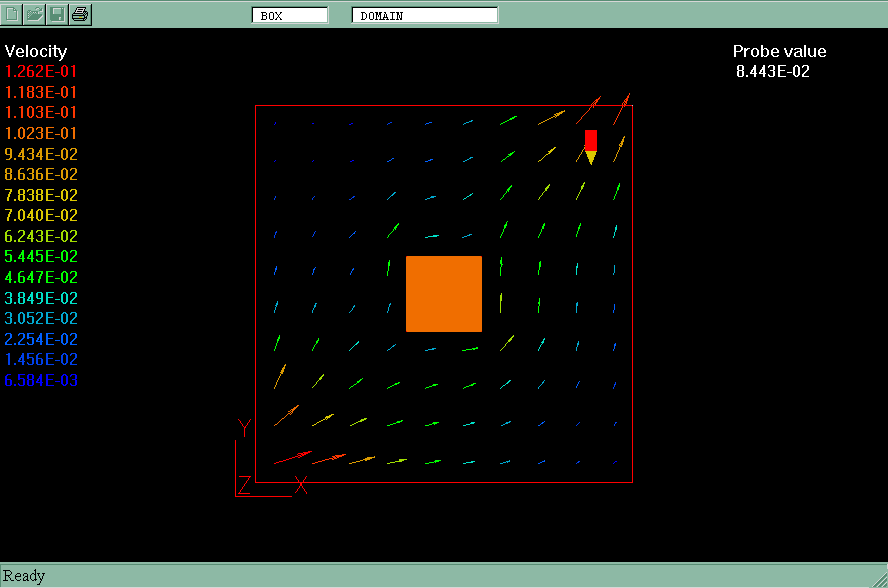Click the yellow probe tip arrow
Image resolution: width=888 pixels, height=588 pixels.
591,157
